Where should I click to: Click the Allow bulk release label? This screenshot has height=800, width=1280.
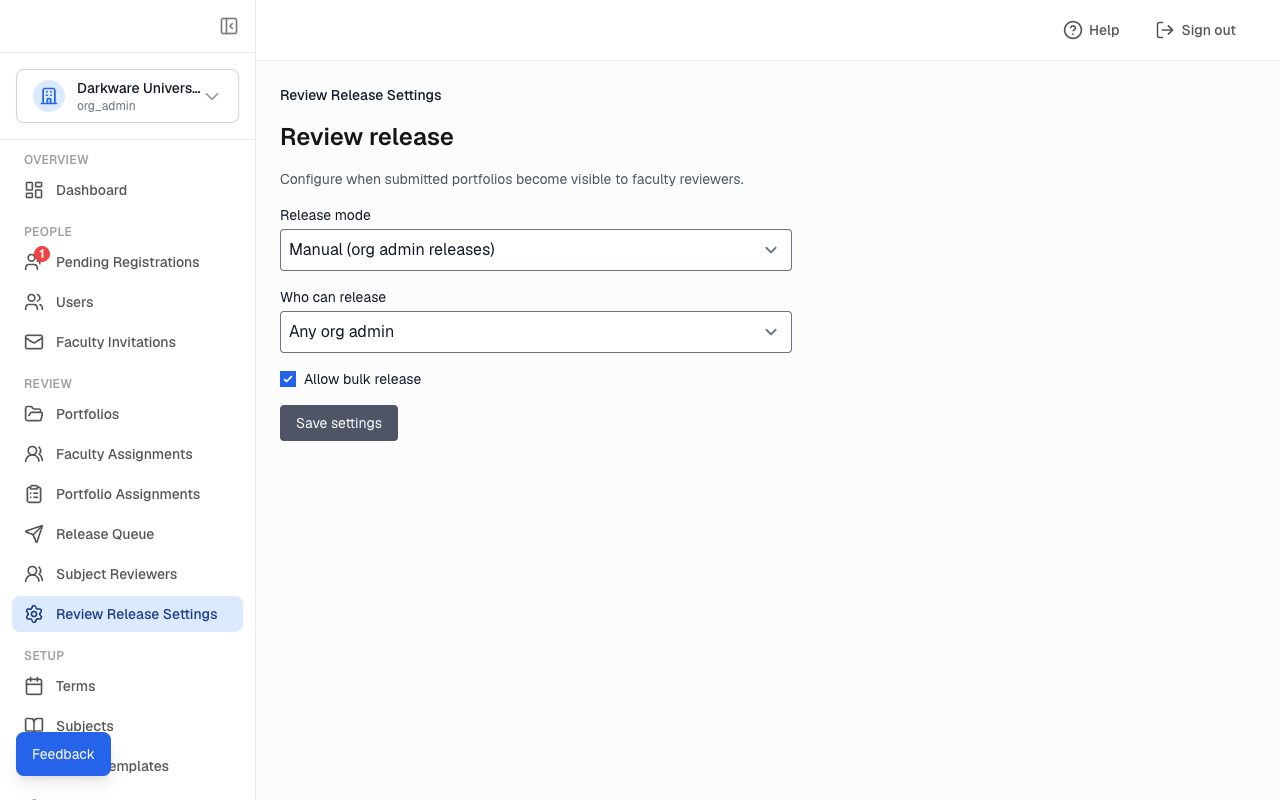363,379
